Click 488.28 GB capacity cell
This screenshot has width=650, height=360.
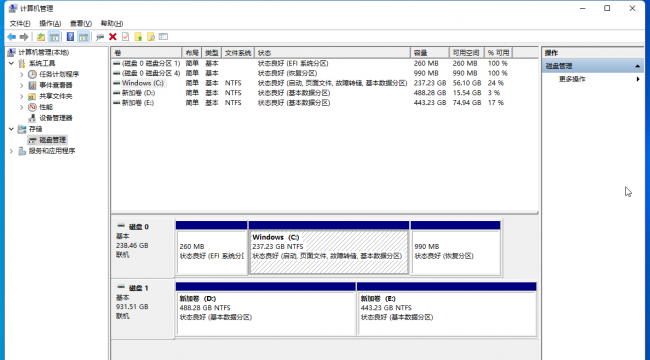[x=430, y=93]
